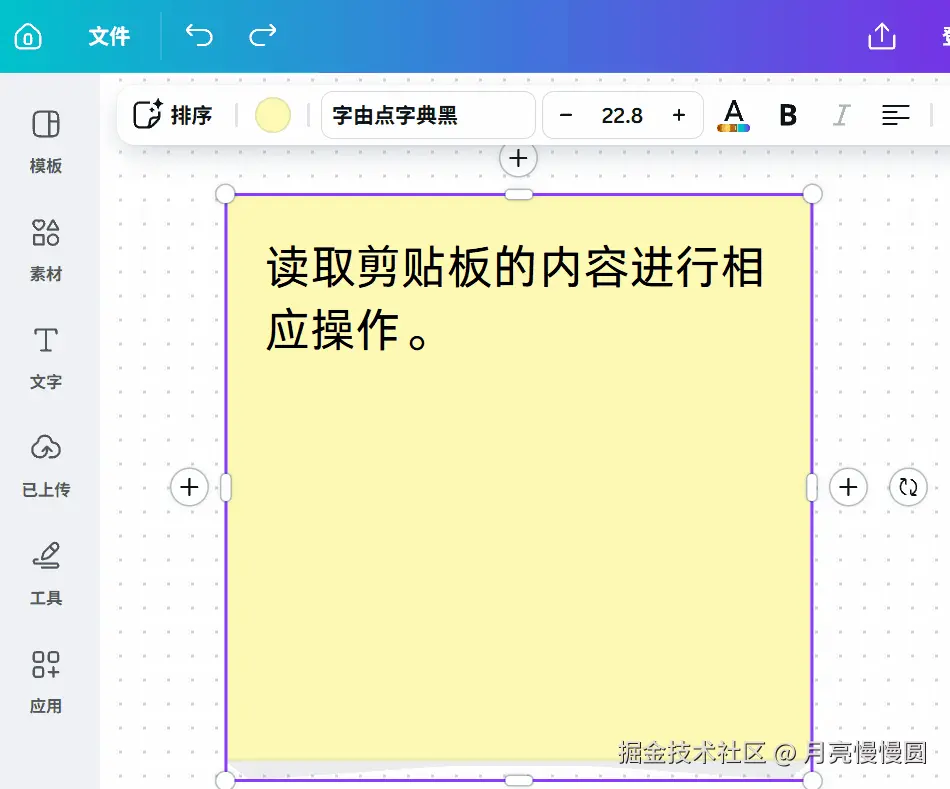
Task: Increase font size with the plus stepper
Action: pyautogui.click(x=678, y=115)
